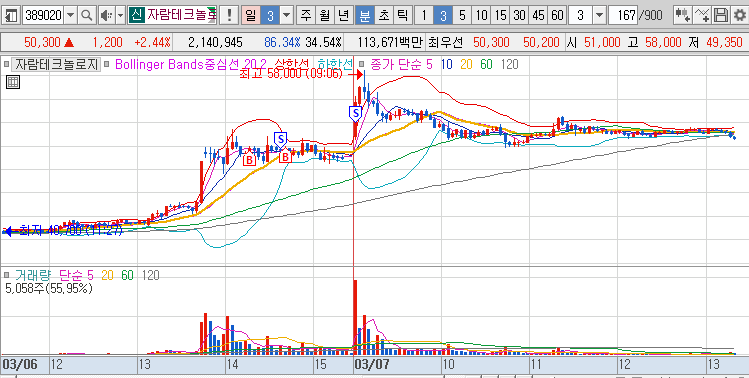Expand the stock code 389020 dropdown arrow
The image size is (749, 378).
pyautogui.click(x=71, y=16)
